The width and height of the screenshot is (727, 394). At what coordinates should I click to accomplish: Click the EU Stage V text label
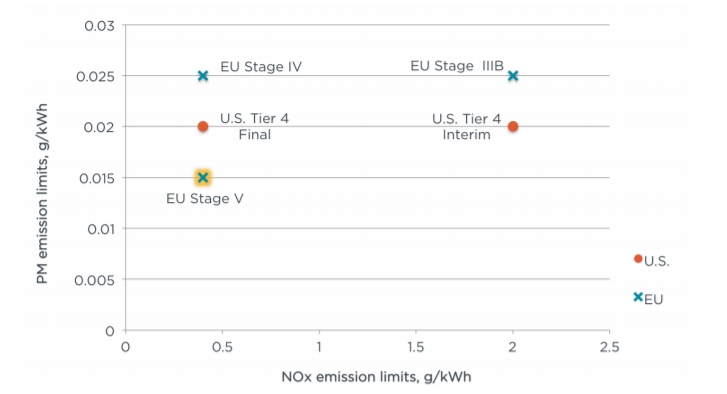click(204, 198)
